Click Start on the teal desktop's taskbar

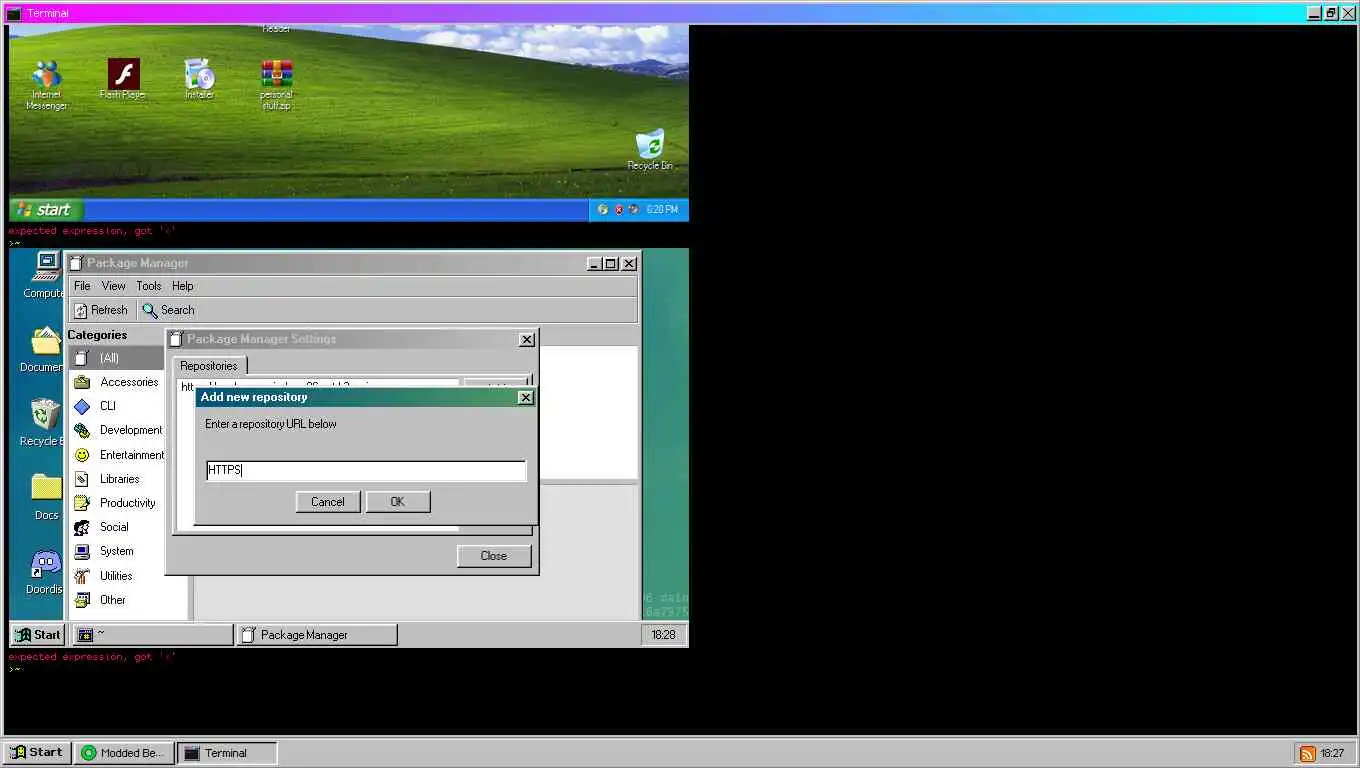(38, 634)
